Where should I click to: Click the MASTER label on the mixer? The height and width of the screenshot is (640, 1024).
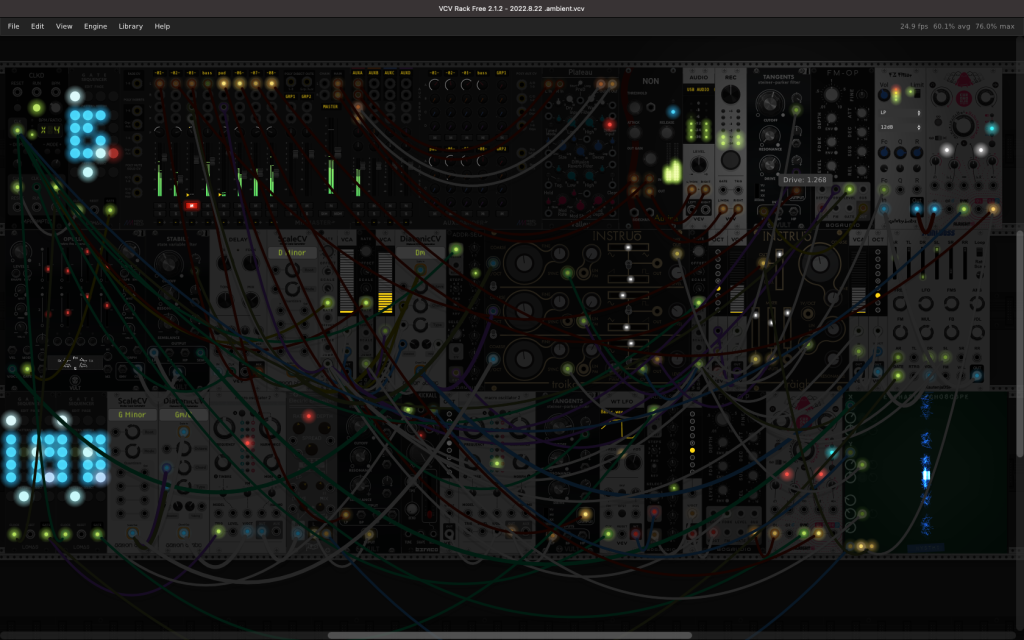click(x=330, y=106)
